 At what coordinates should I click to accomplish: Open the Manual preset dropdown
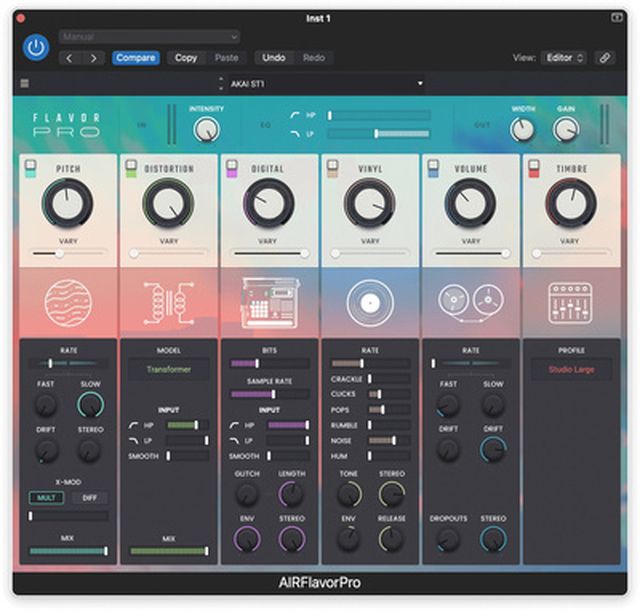[x=148, y=37]
